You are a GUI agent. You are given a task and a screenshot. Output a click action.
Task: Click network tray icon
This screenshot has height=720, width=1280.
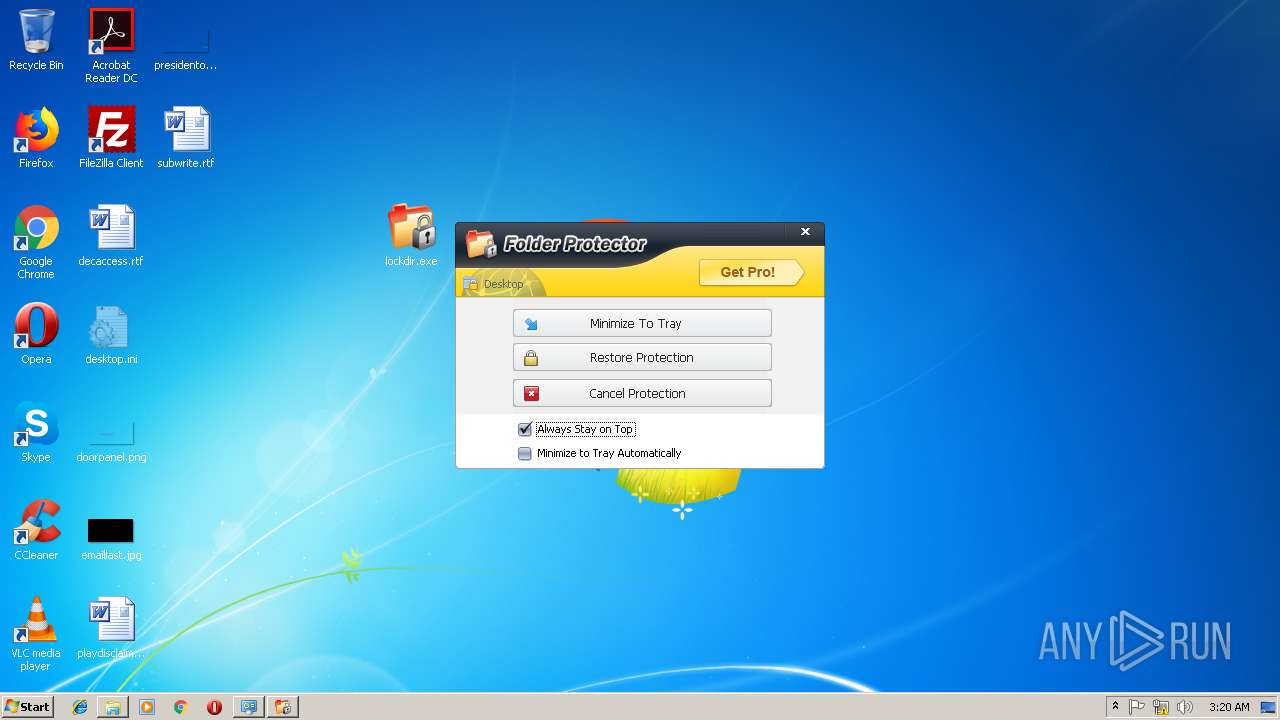click(x=1161, y=707)
